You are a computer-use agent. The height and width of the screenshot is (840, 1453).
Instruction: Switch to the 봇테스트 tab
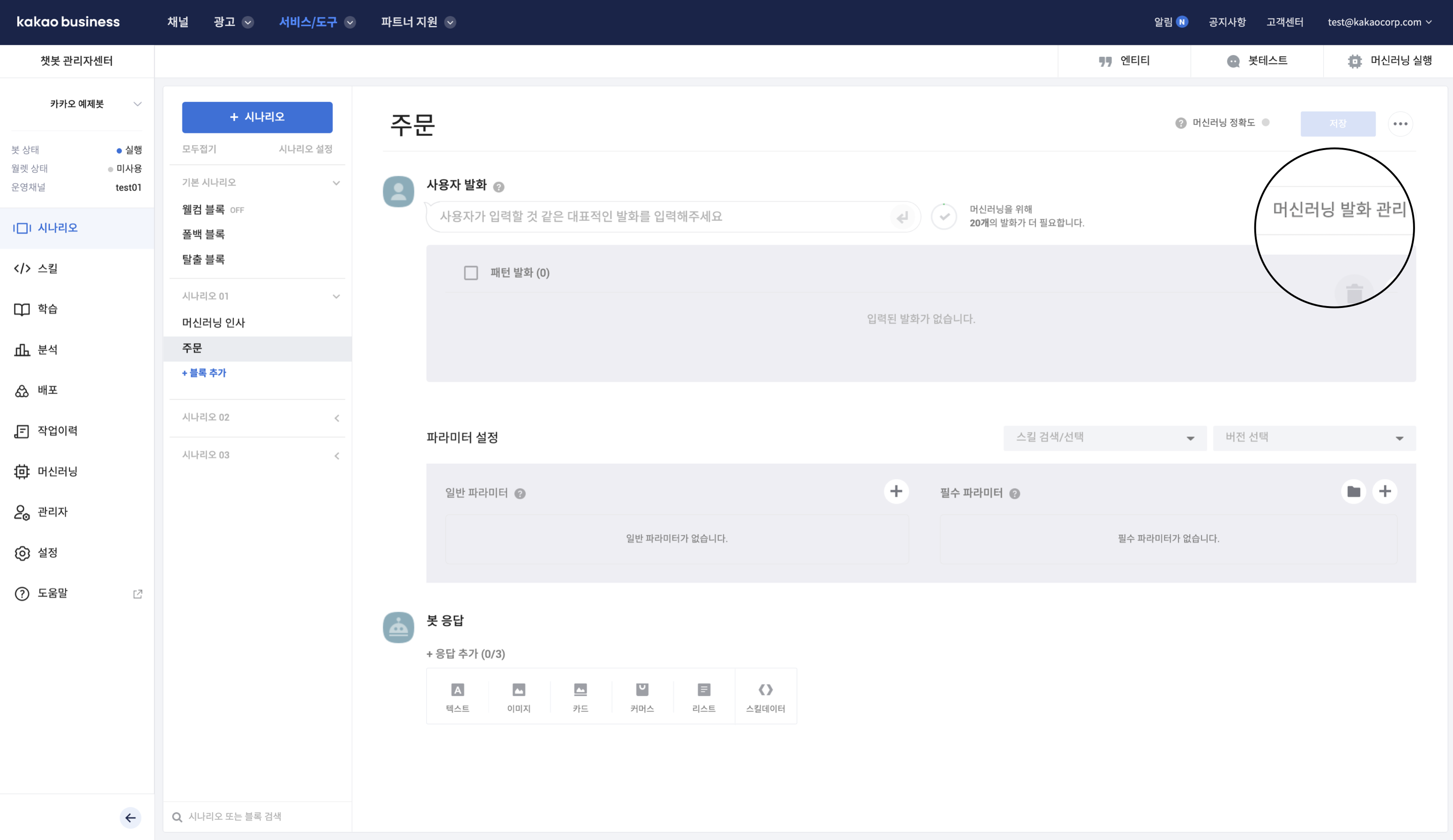pos(1257,61)
